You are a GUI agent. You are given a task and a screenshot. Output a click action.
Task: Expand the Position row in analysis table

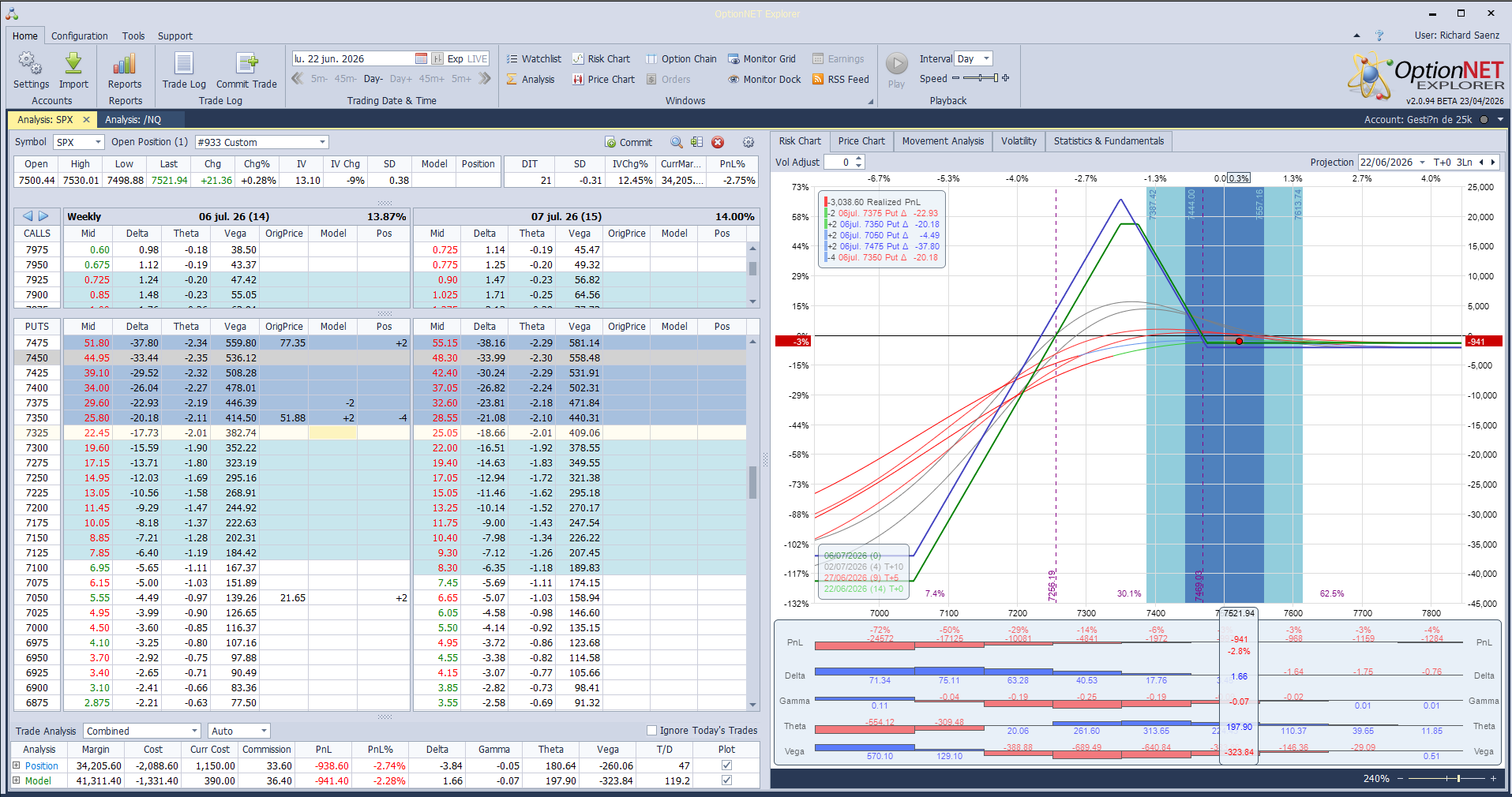[16, 765]
